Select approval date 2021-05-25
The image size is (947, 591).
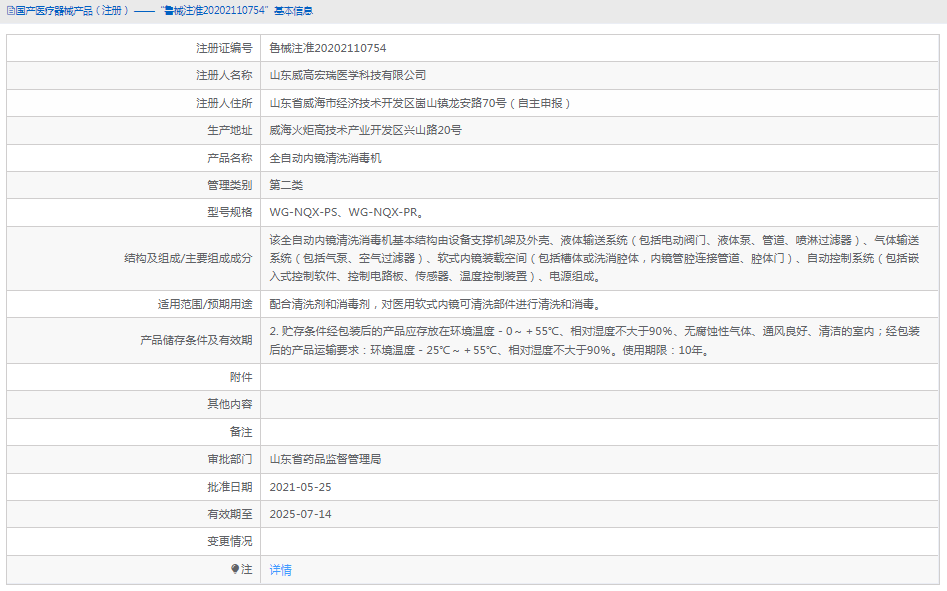(x=300, y=487)
